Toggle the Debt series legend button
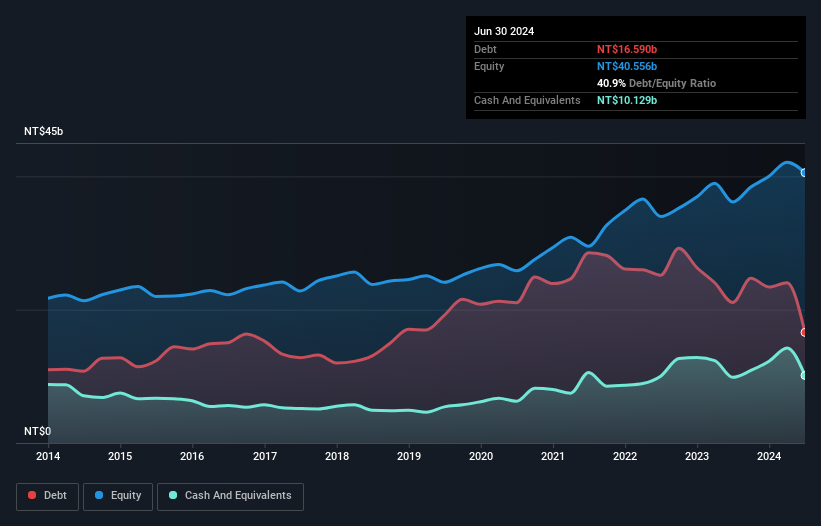Screen dimensions: 821x526 [x=47, y=496]
